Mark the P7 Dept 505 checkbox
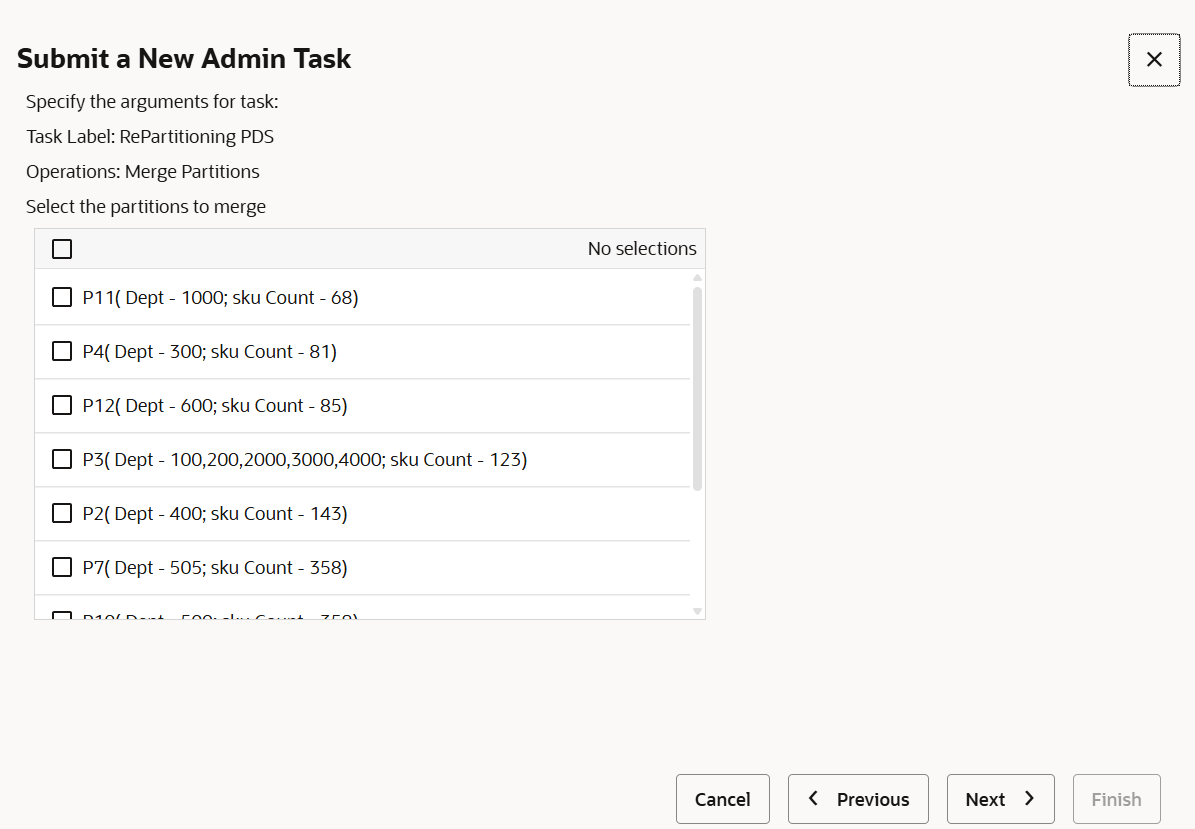The width and height of the screenshot is (1195, 829). click(x=62, y=567)
